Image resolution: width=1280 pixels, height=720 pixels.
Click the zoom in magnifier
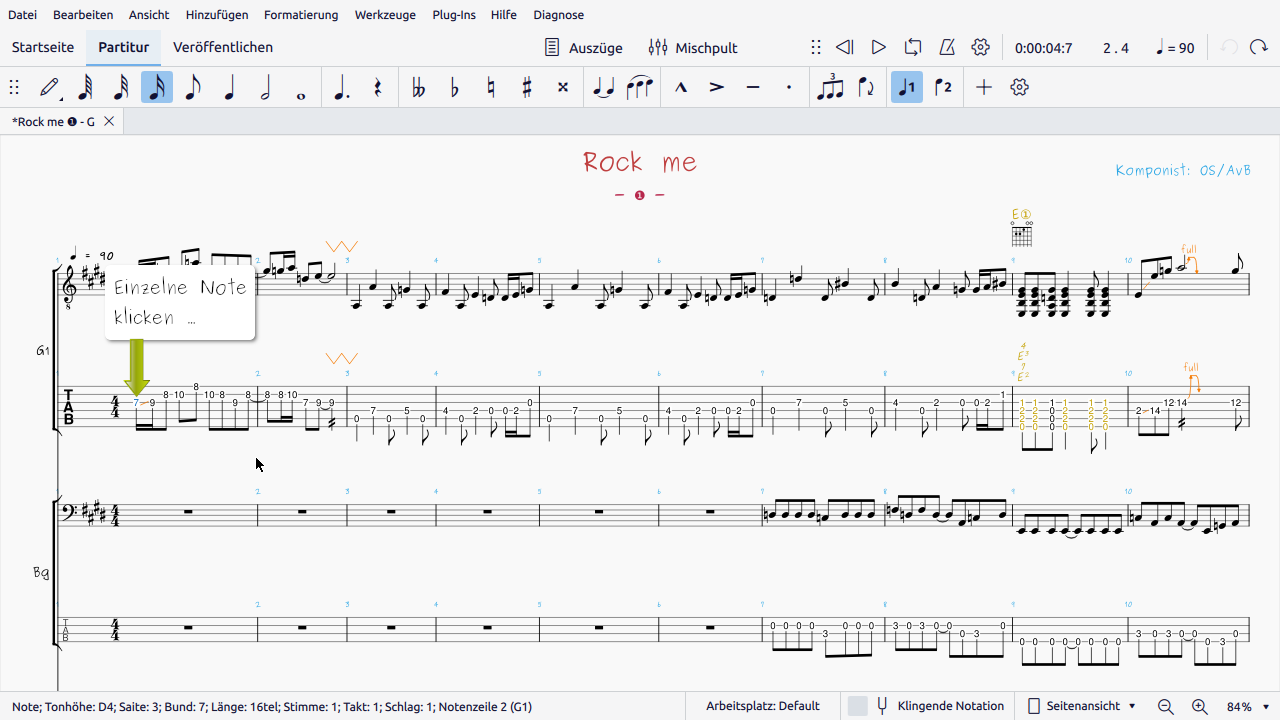pyautogui.click(x=1200, y=706)
